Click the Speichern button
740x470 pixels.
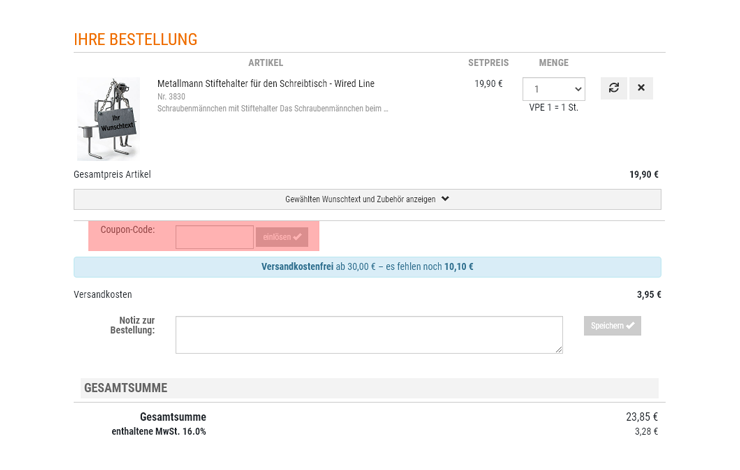pos(612,326)
